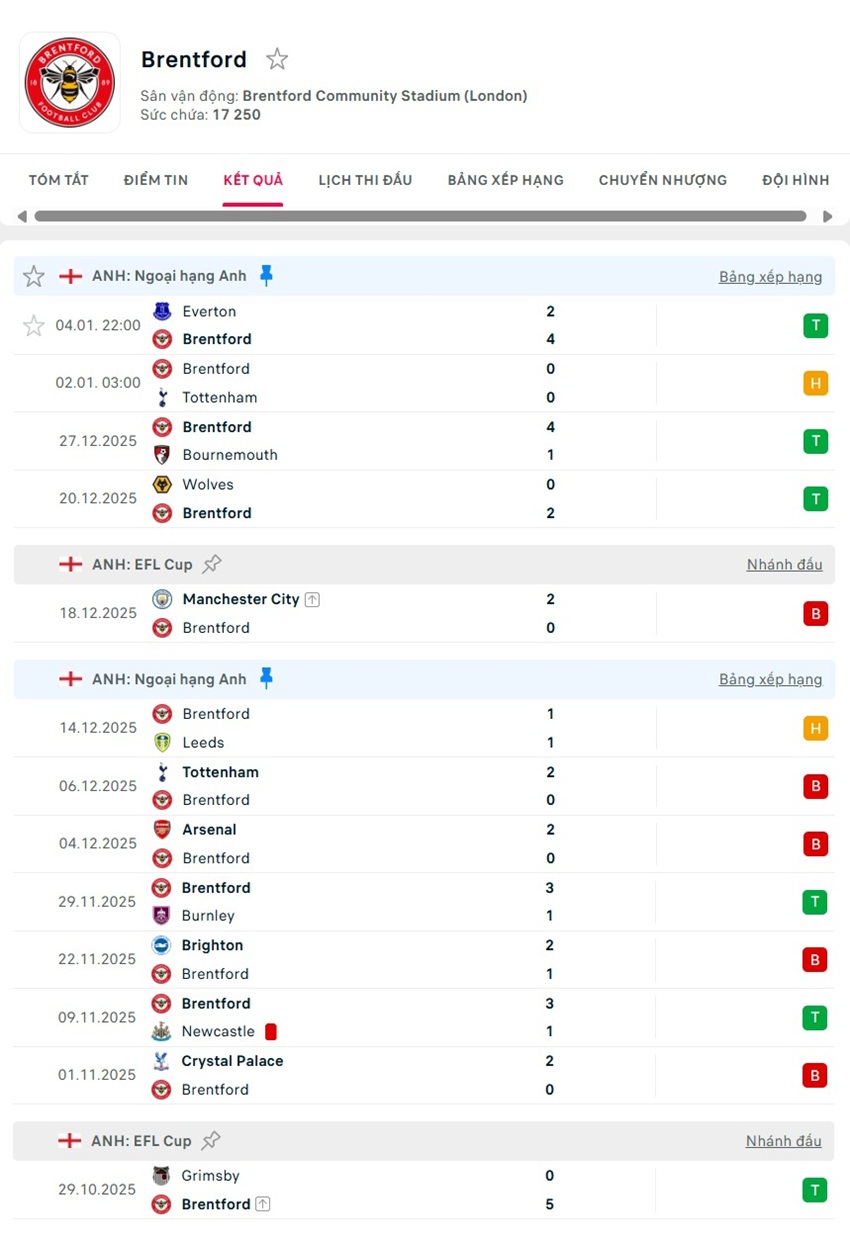Click the green T result badge for Everton match

(815, 325)
